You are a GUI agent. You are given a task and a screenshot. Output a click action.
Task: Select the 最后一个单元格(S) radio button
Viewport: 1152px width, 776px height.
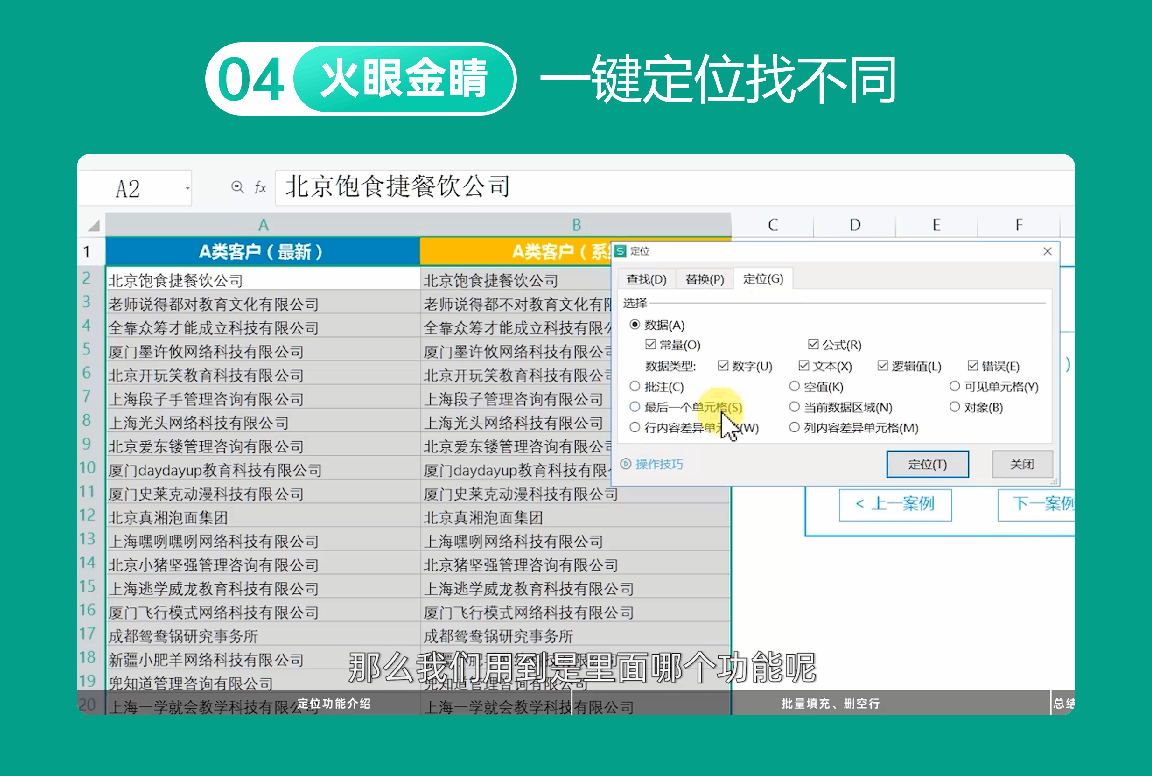click(635, 407)
